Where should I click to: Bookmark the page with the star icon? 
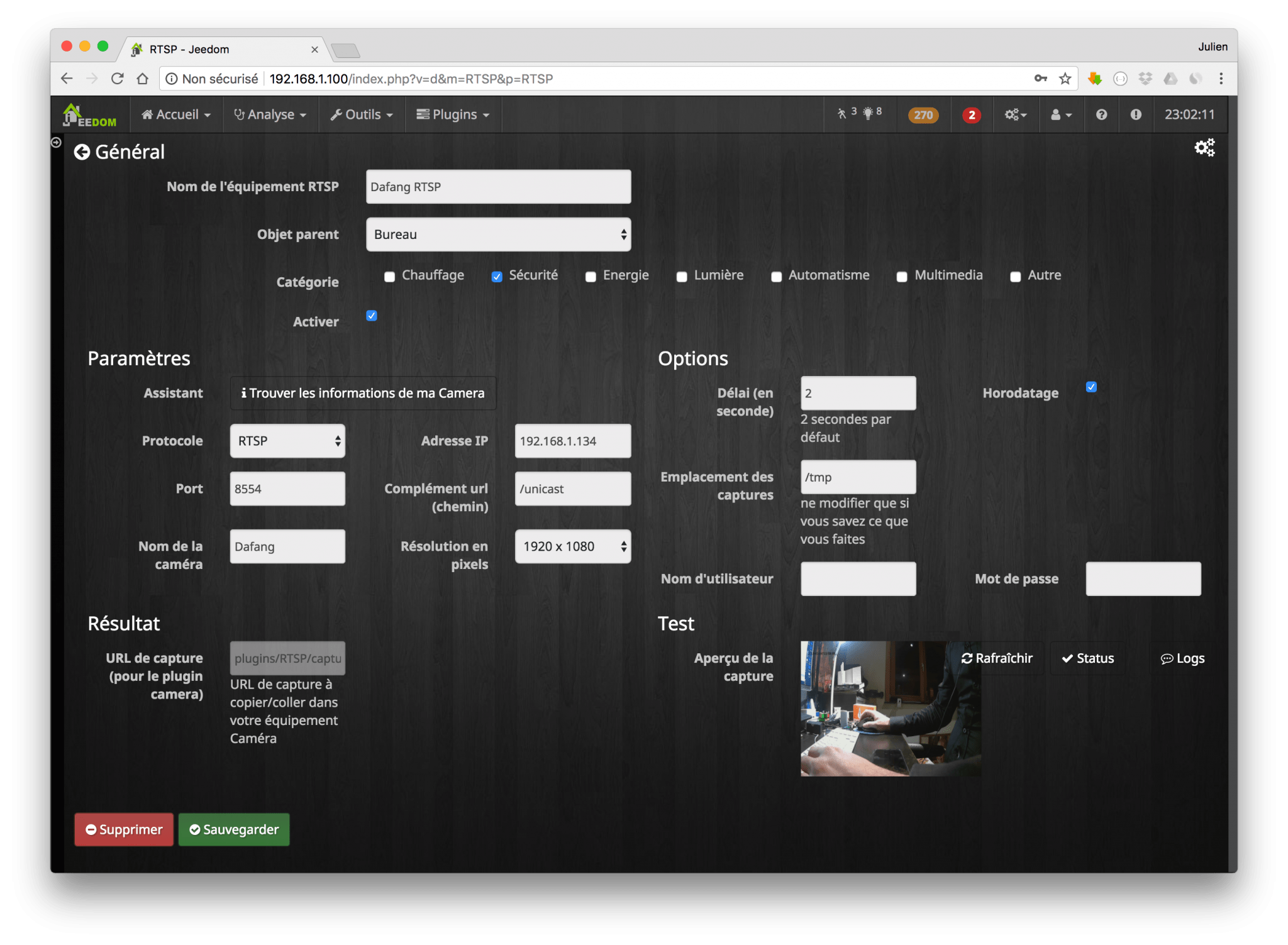point(1065,79)
